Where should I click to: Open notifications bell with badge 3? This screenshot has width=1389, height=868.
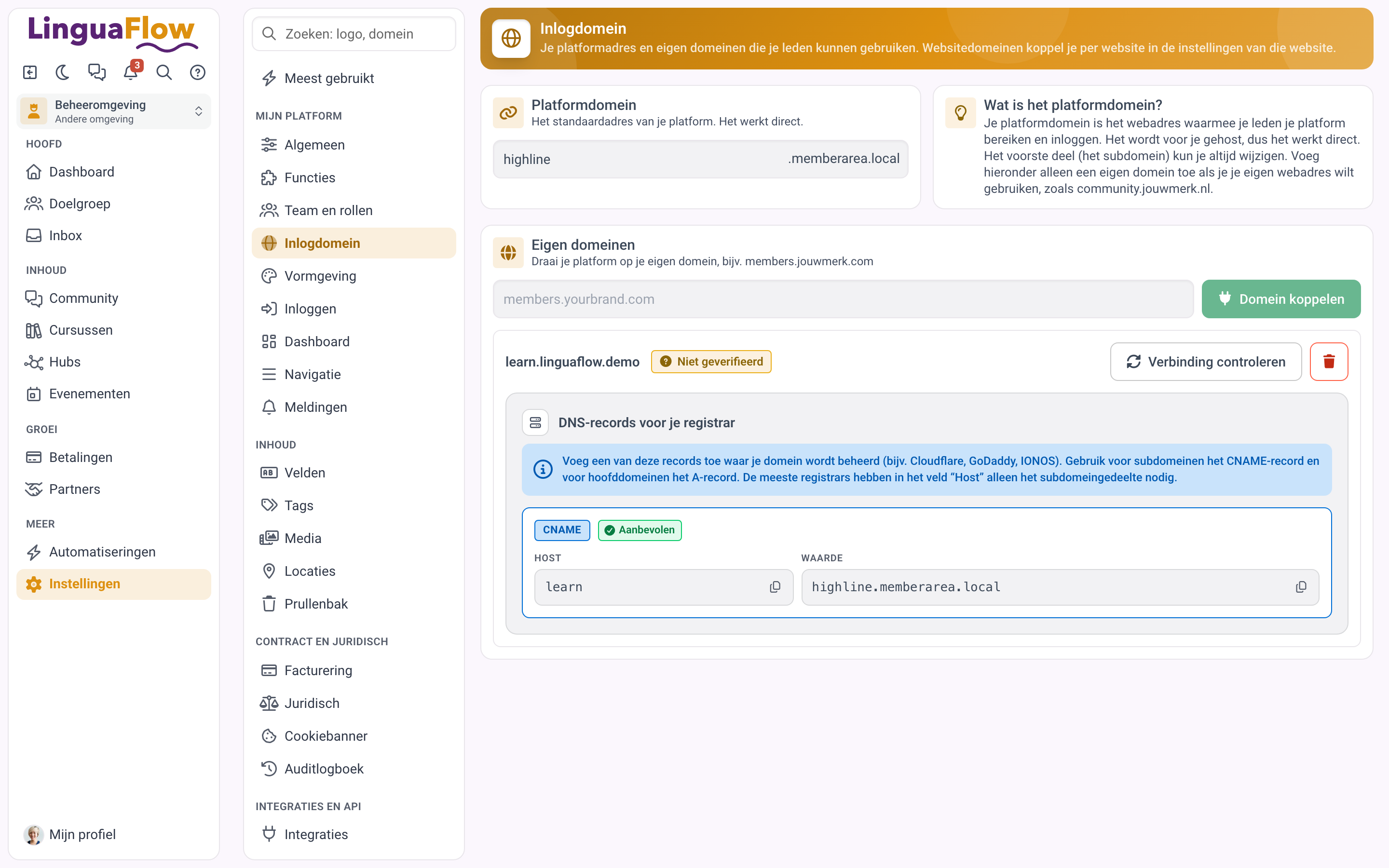click(131, 72)
